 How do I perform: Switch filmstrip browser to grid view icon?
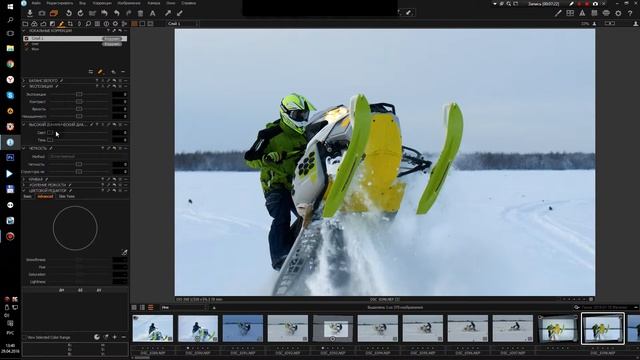(134, 307)
